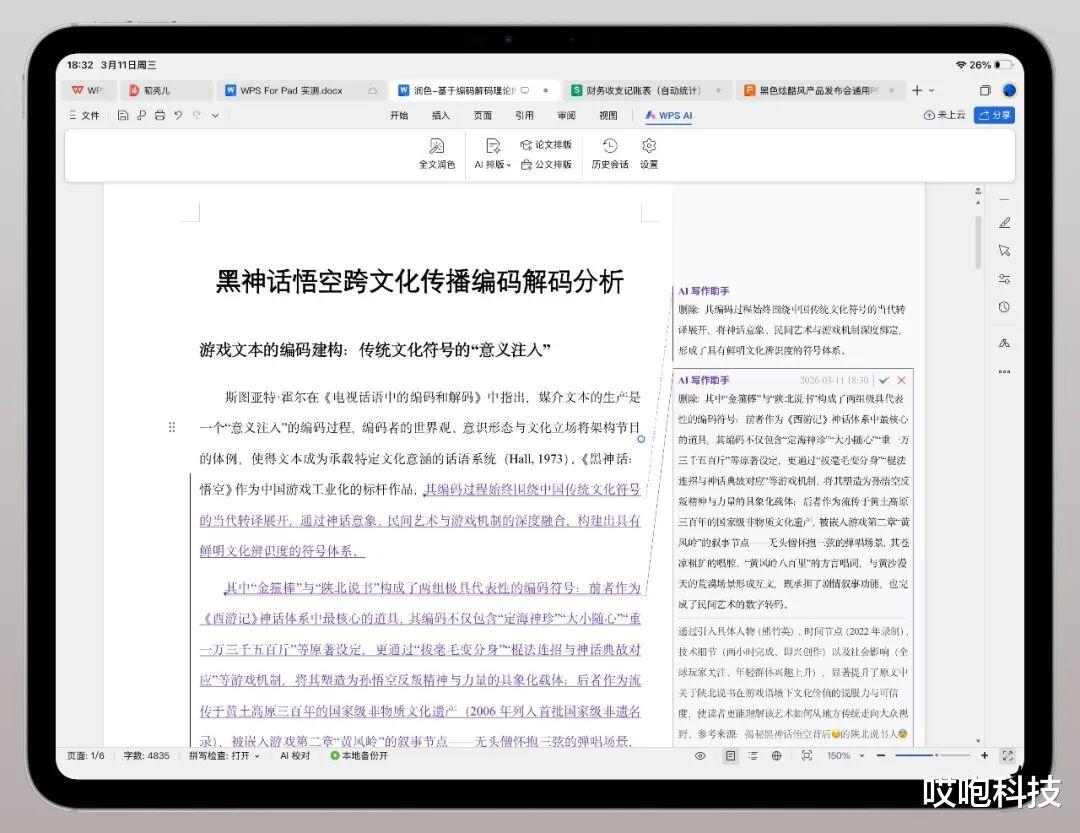Switch to the 插入 ribbon tab
Screen dimensions: 1080x833
click(x=441, y=115)
